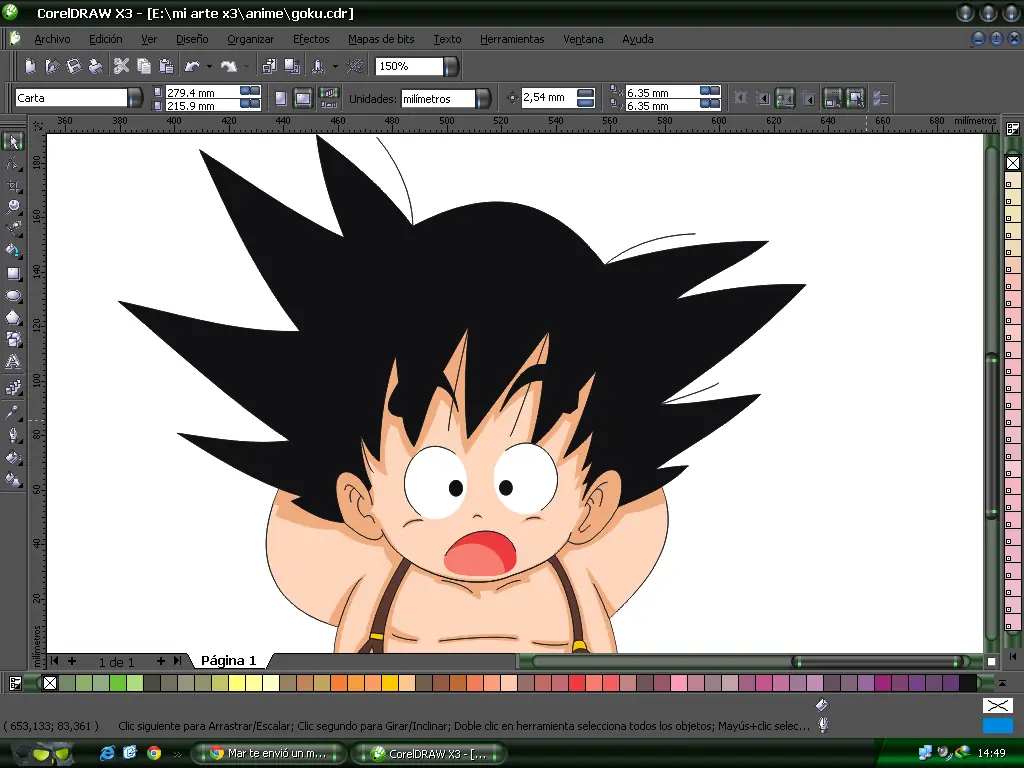Select the Rectangle tool
The height and width of the screenshot is (768, 1024).
point(13,274)
